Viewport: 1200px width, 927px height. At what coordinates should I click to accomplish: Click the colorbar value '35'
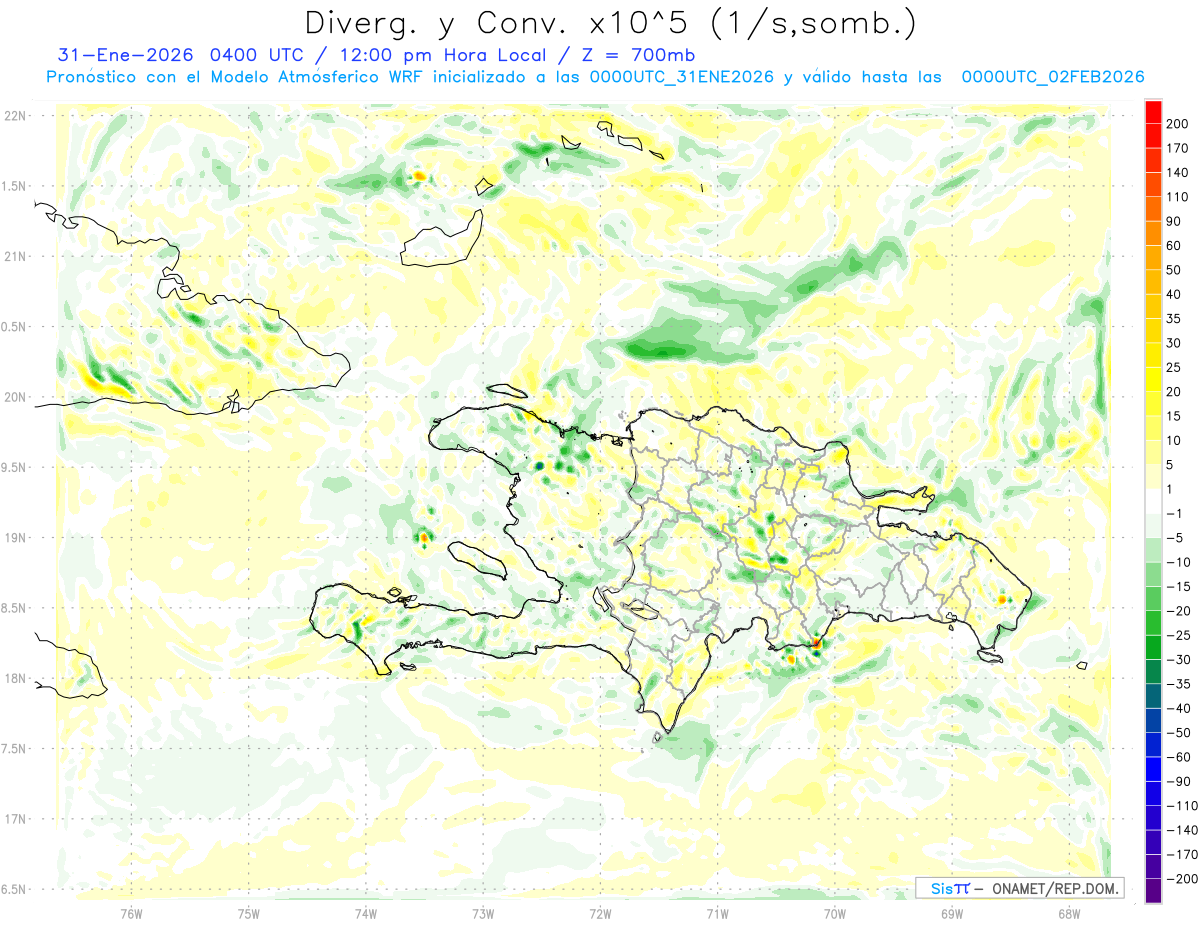(x=1175, y=319)
